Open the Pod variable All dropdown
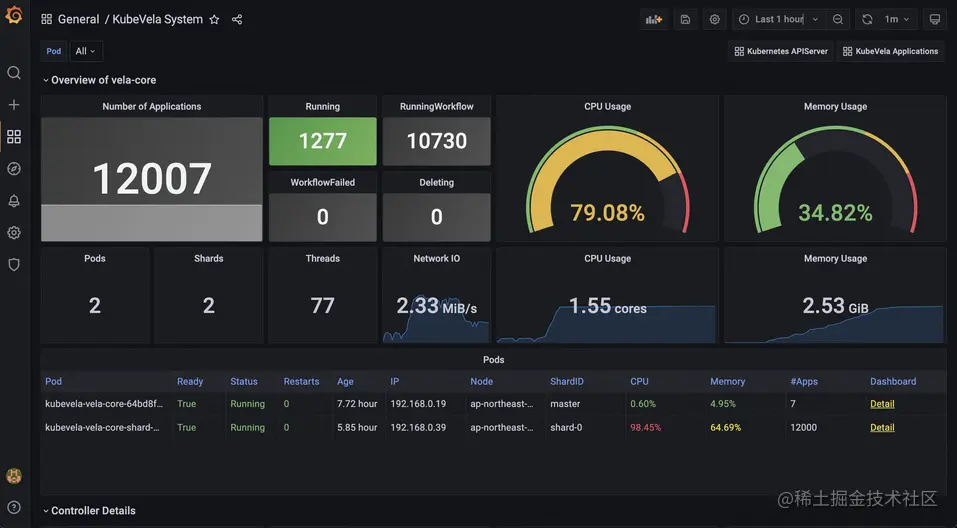This screenshot has height=528, width=957. click(86, 51)
